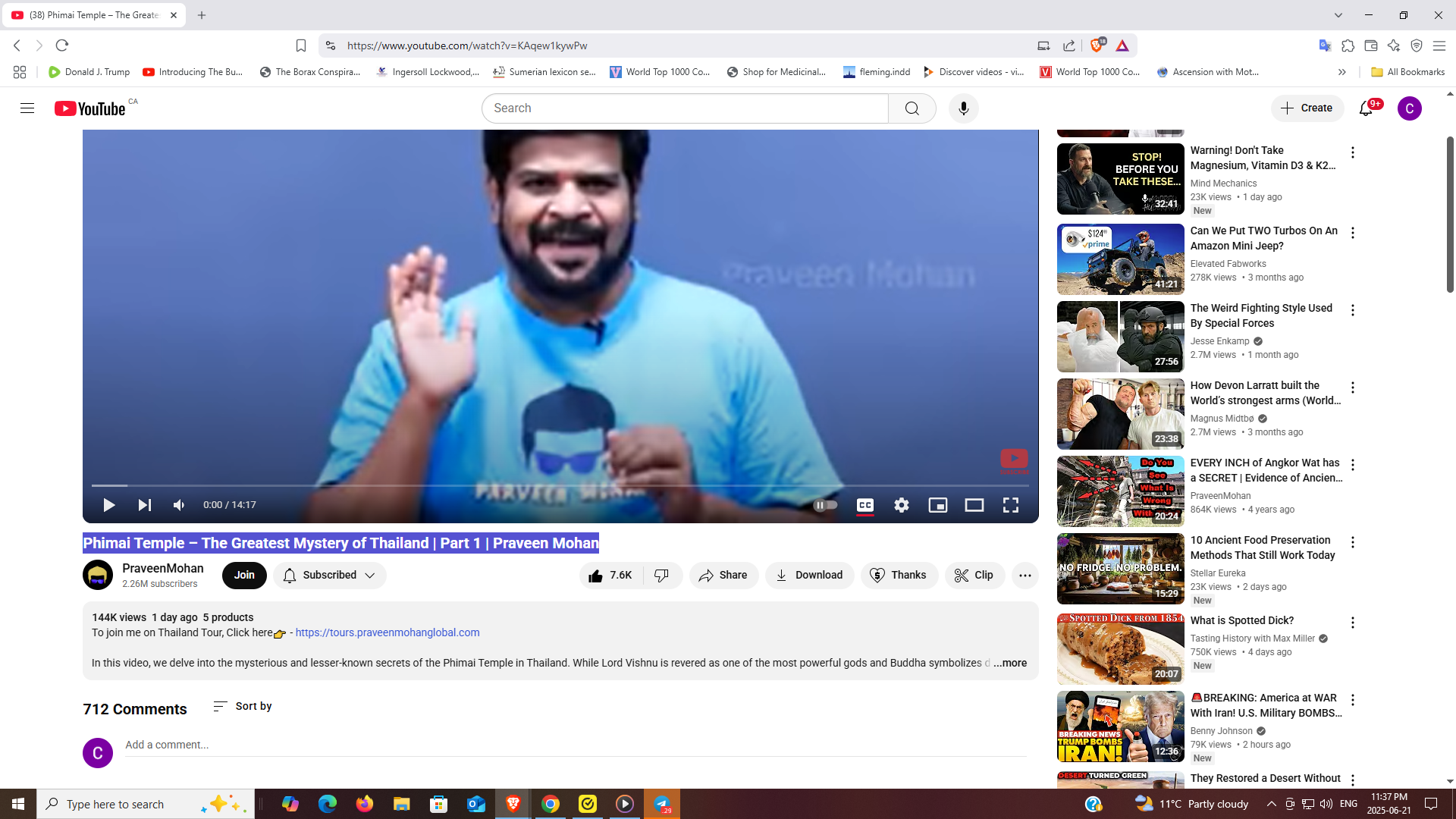Open options for Amazon Mini Jeep video
This screenshot has height=819, width=1456.
coord(1352,233)
